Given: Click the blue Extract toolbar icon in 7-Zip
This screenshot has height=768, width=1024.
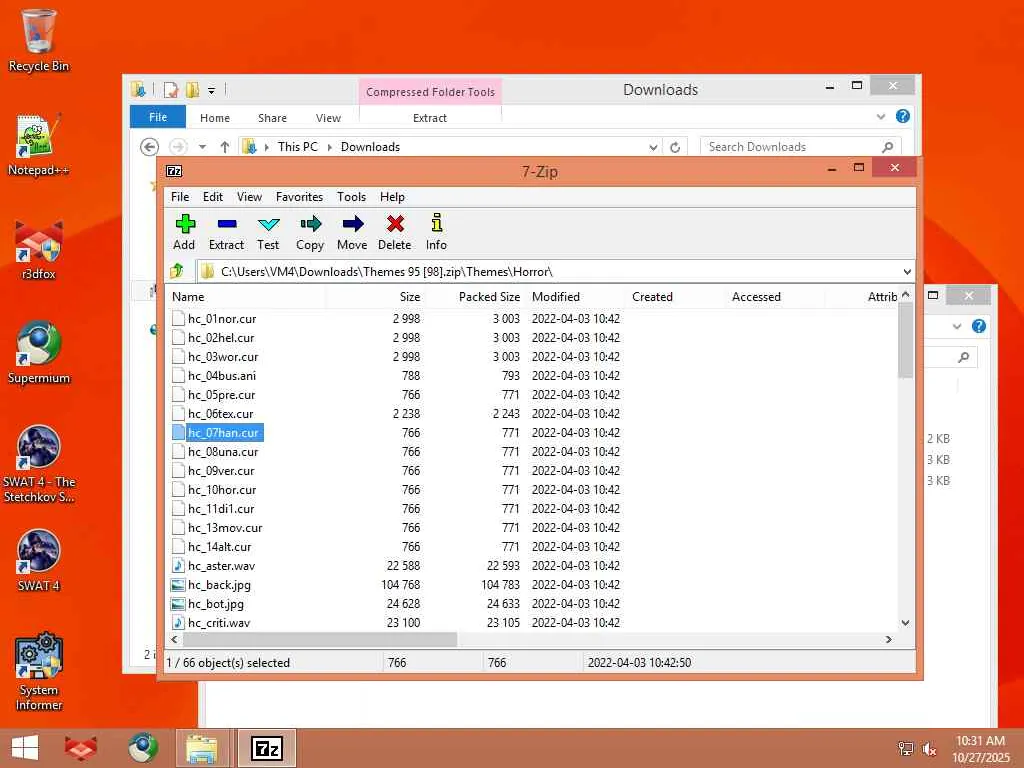Looking at the screenshot, I should [x=227, y=224].
